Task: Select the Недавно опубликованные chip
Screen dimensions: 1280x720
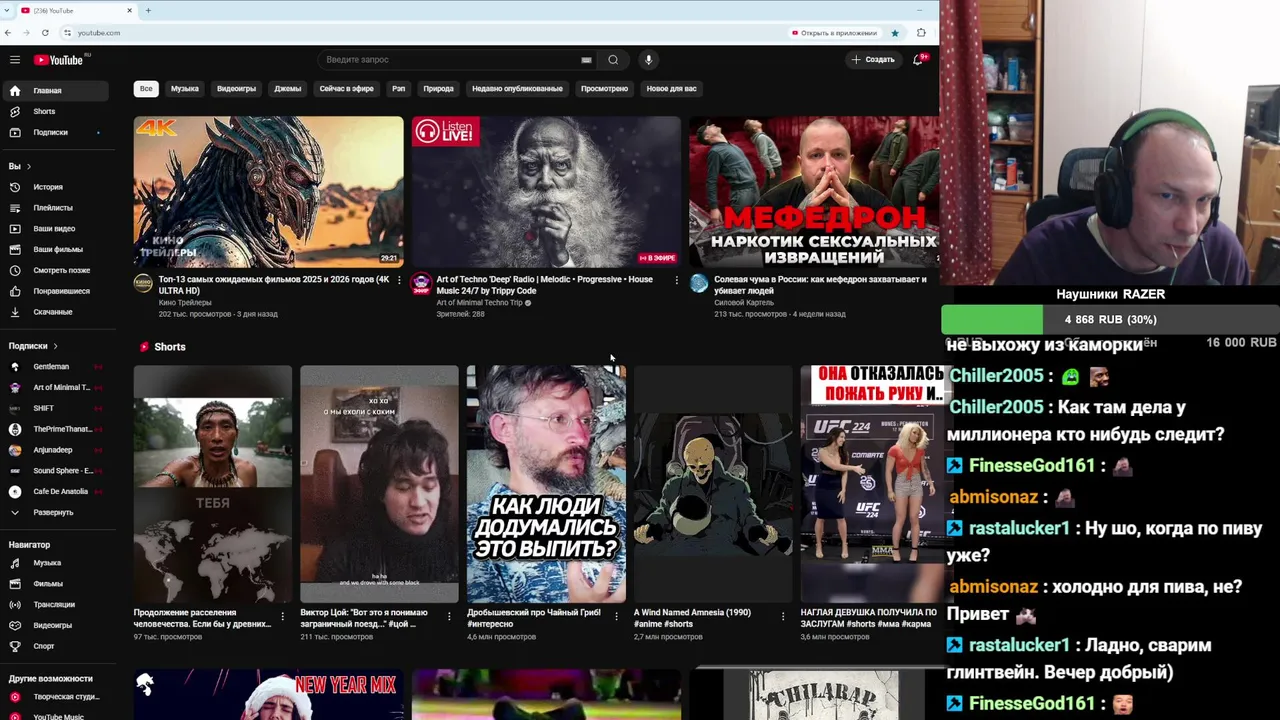Action: pyautogui.click(x=517, y=89)
